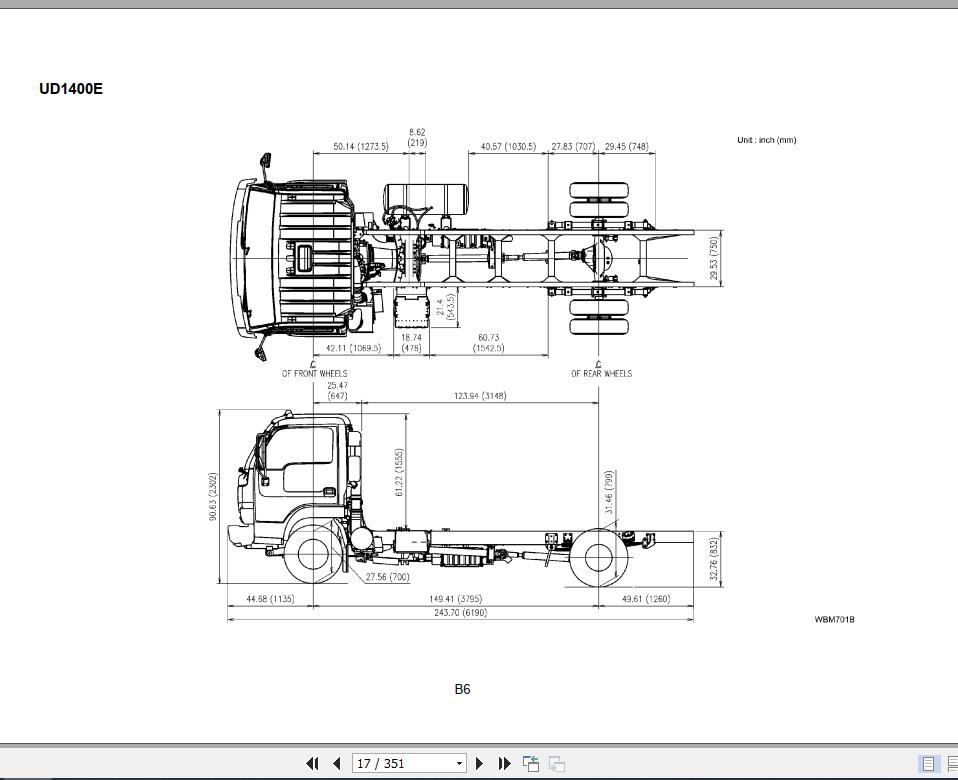Click the WBM701B drawing code
958x780 pixels.
[834, 619]
